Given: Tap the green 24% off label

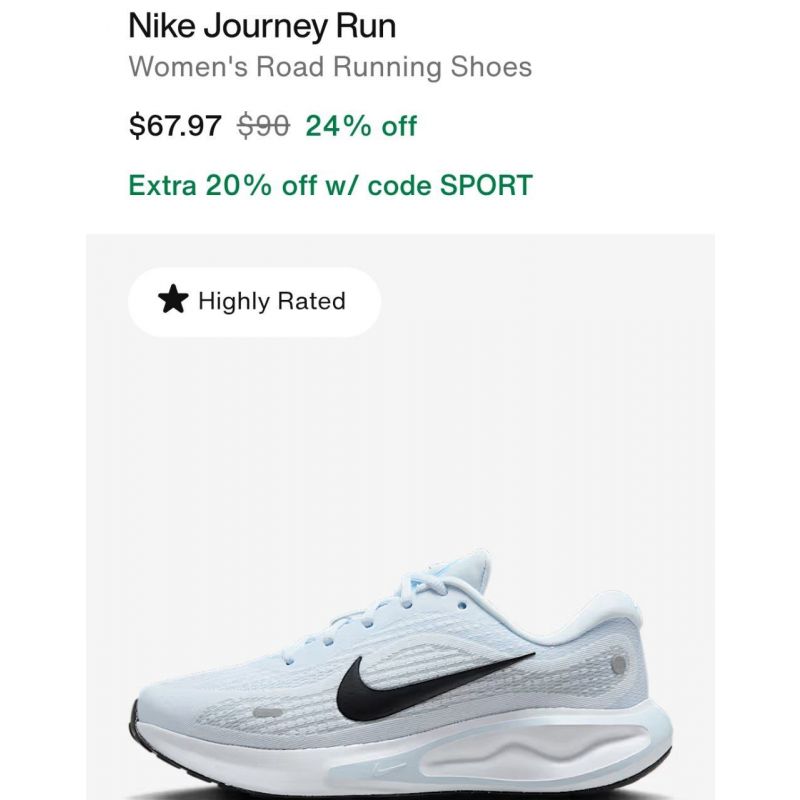Looking at the screenshot, I should tap(361, 126).
